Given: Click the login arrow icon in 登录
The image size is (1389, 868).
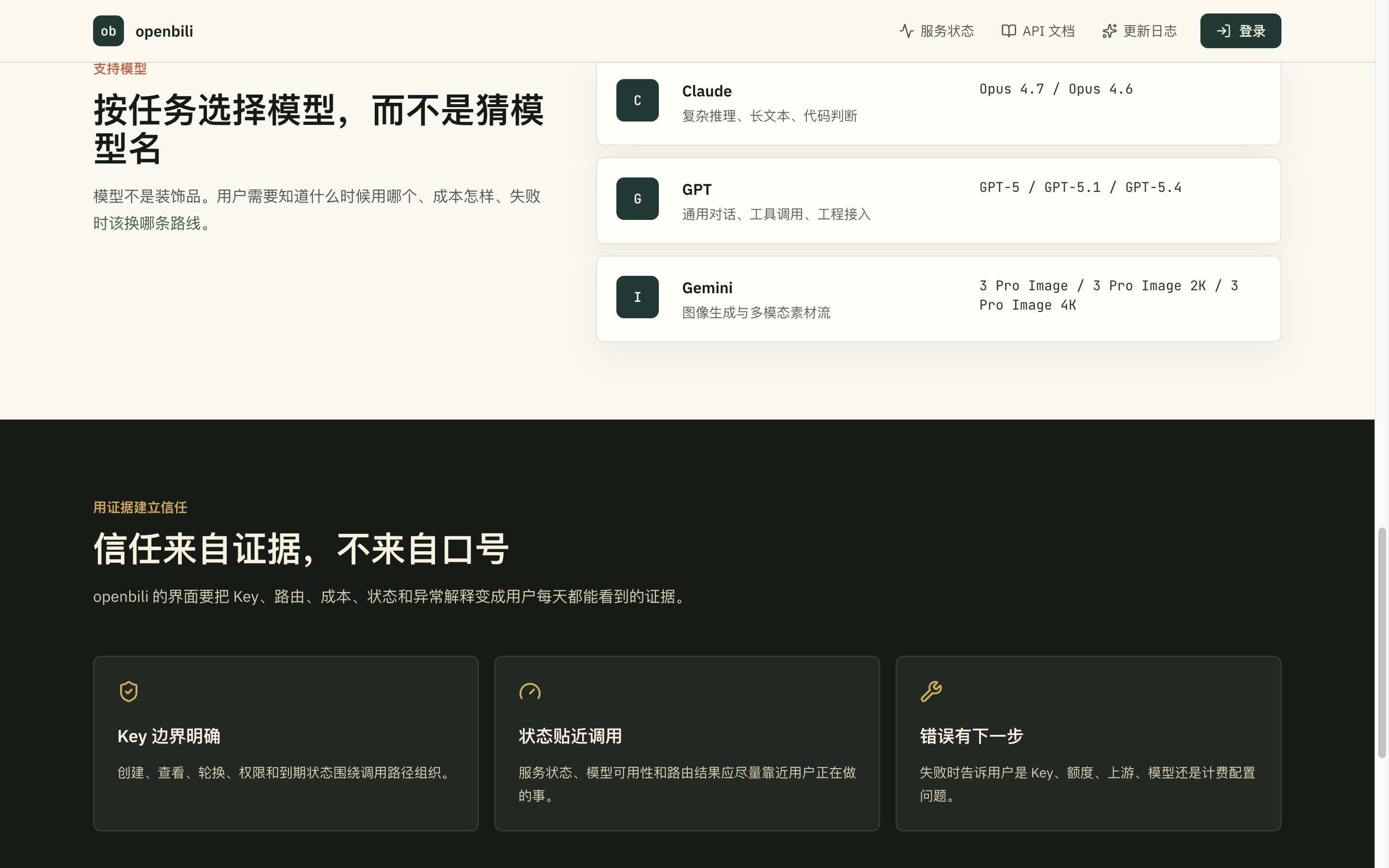Looking at the screenshot, I should point(1223,31).
